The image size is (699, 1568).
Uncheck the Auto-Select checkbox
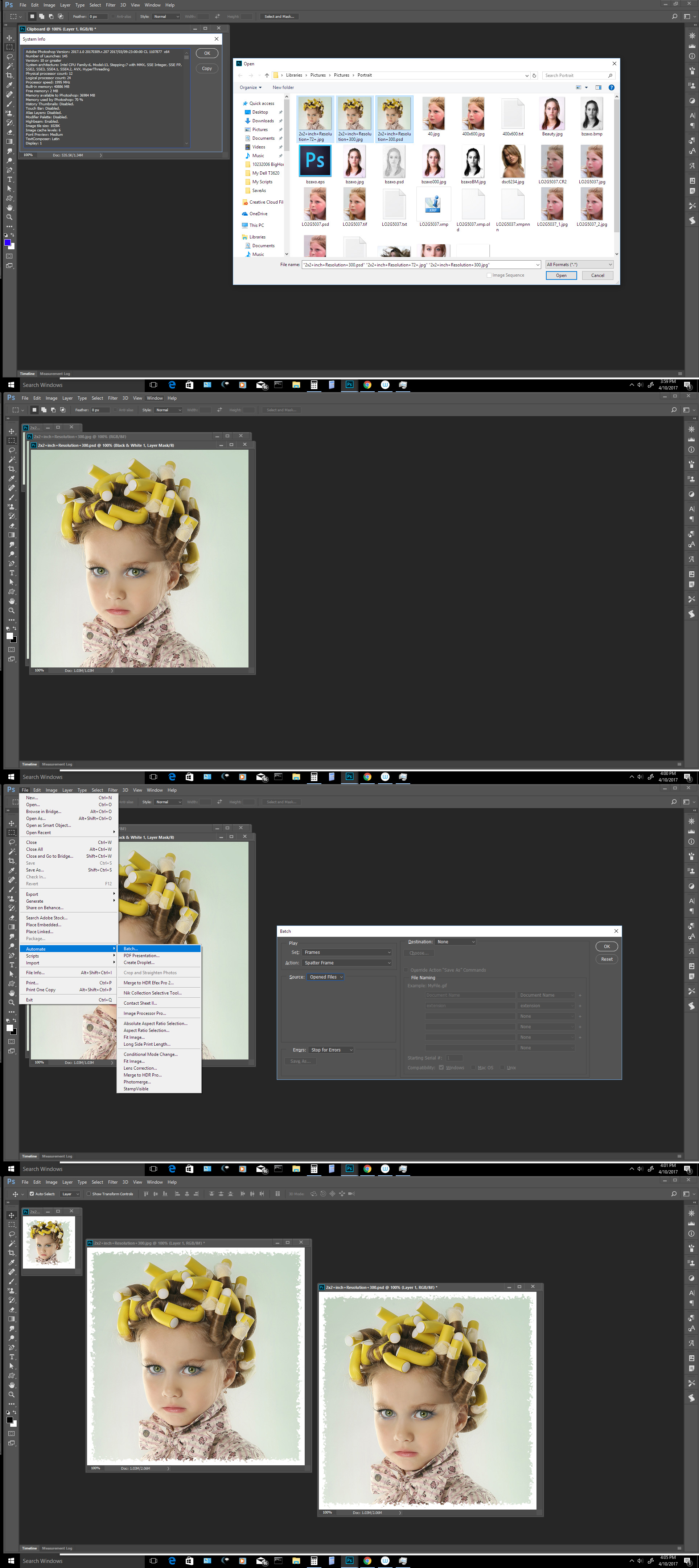tap(32, 1194)
